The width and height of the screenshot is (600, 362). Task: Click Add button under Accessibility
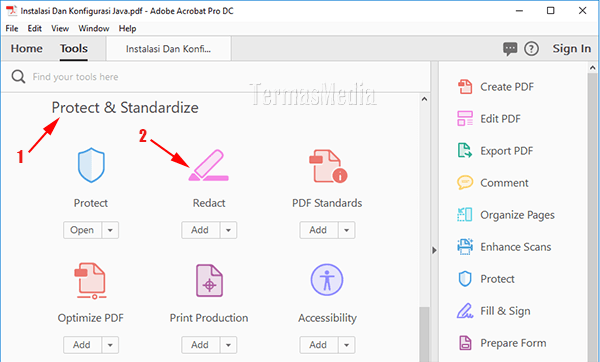pos(319,345)
